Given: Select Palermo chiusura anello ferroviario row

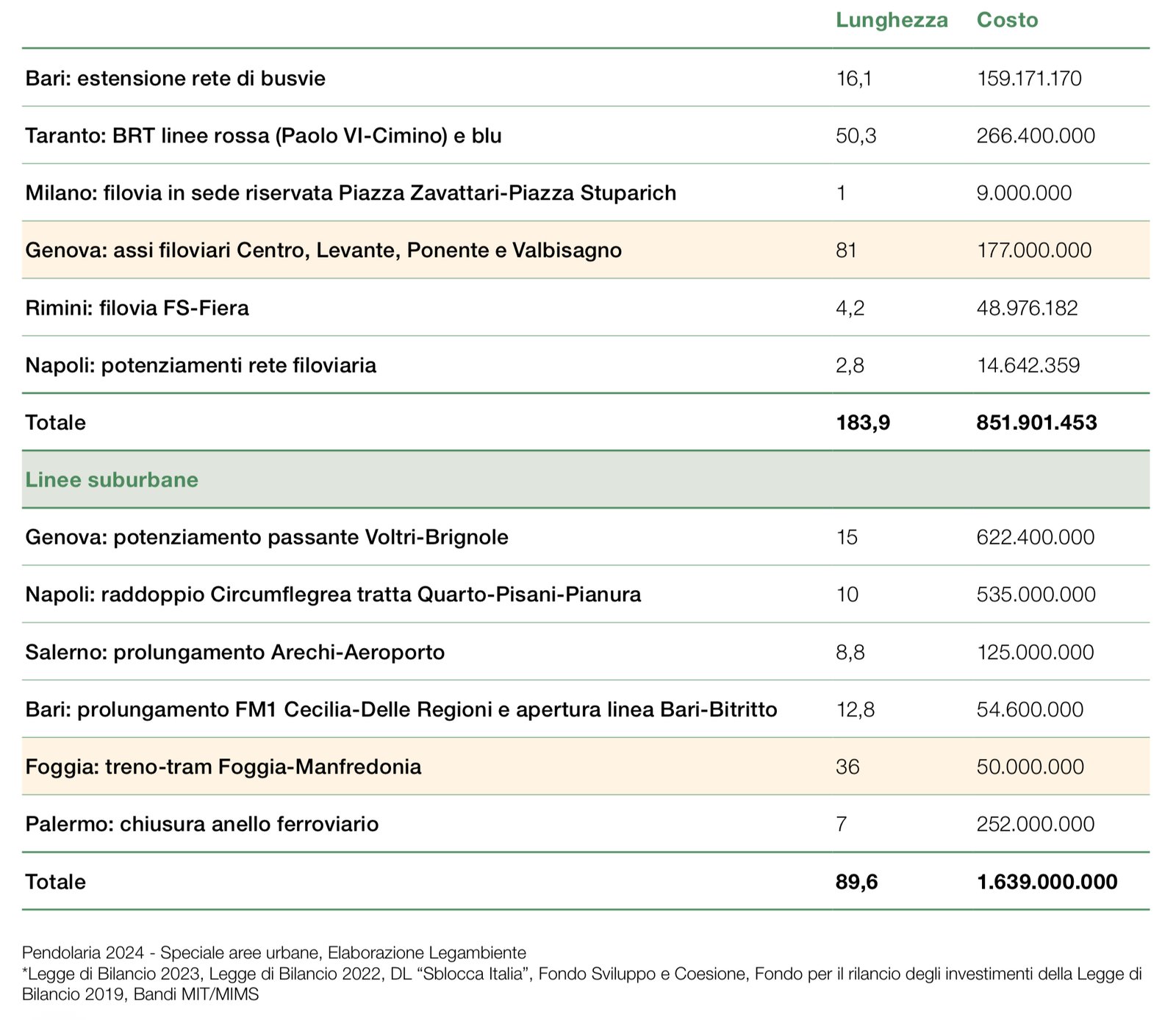Looking at the screenshot, I should coord(201,825).
